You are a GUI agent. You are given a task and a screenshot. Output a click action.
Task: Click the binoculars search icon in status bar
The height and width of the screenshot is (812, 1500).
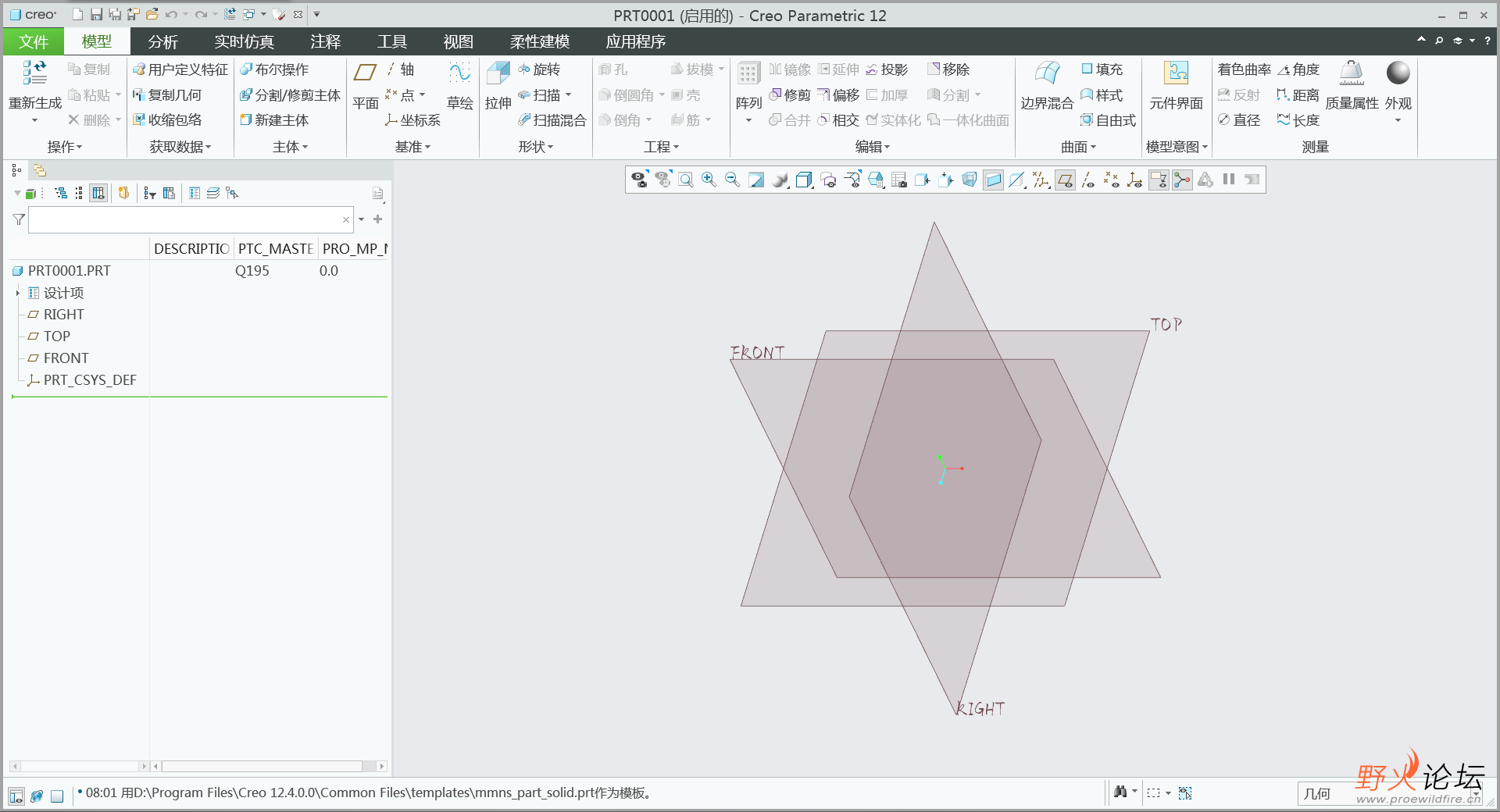1120,792
